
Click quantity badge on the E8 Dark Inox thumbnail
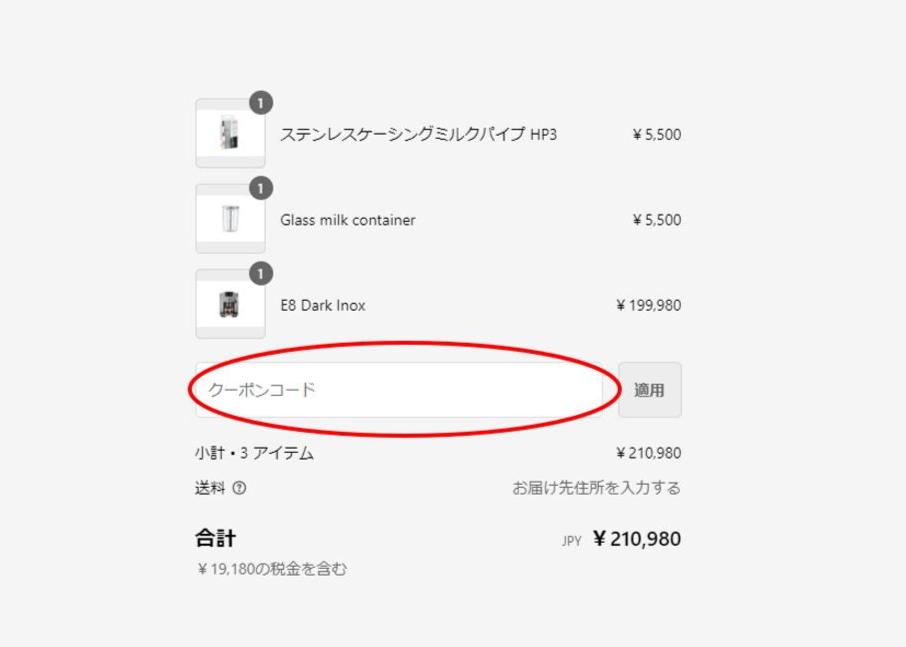click(x=261, y=273)
